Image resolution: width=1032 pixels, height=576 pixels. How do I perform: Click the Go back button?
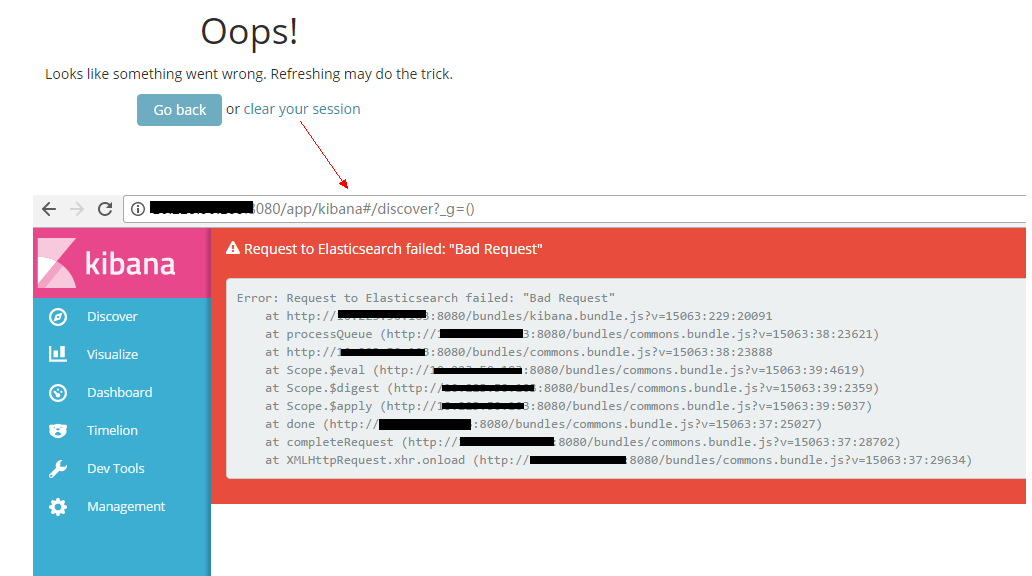coord(179,110)
